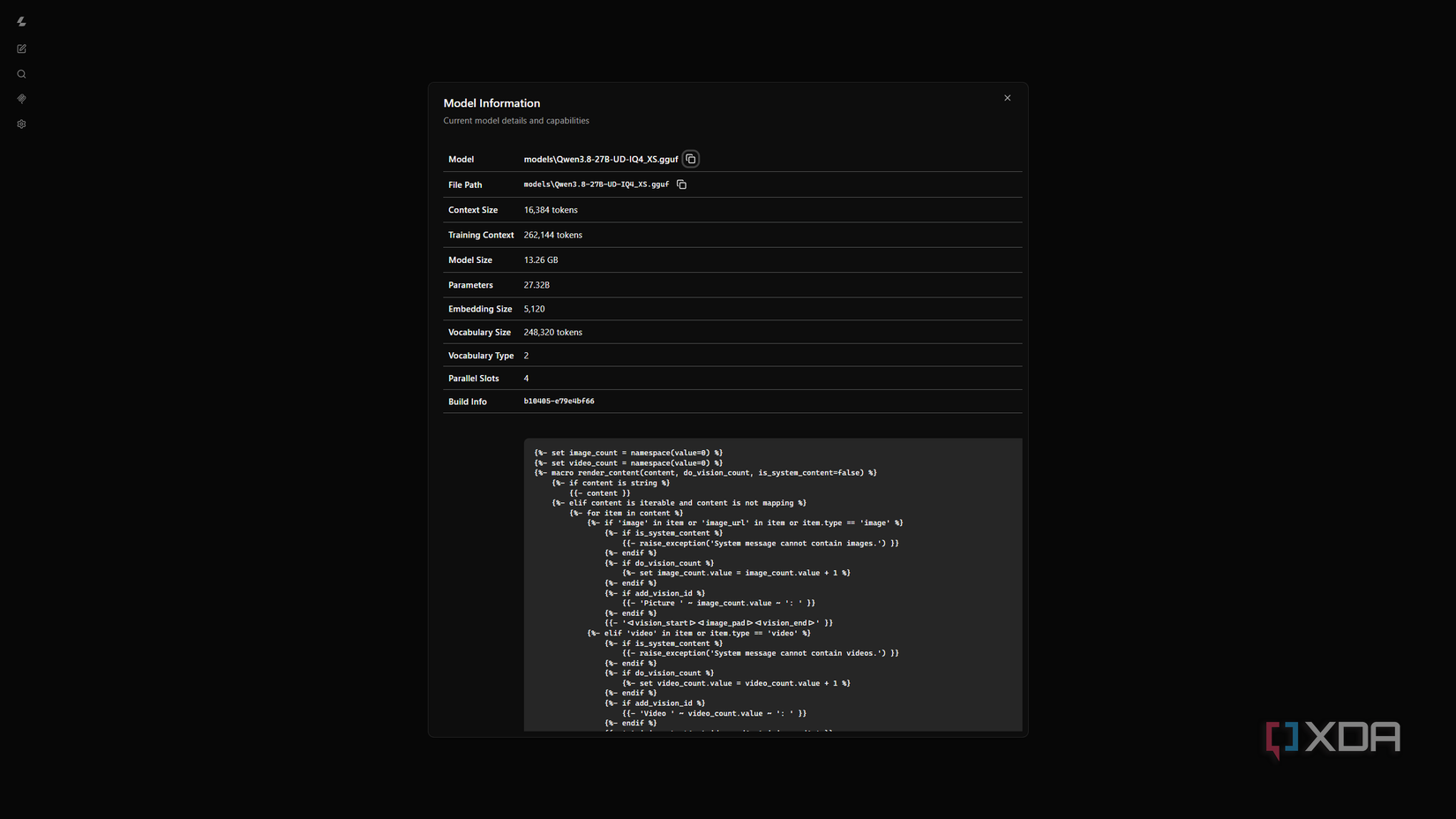Click the '27.32B' parameters value
This screenshot has height=819, width=1456.
click(x=537, y=285)
